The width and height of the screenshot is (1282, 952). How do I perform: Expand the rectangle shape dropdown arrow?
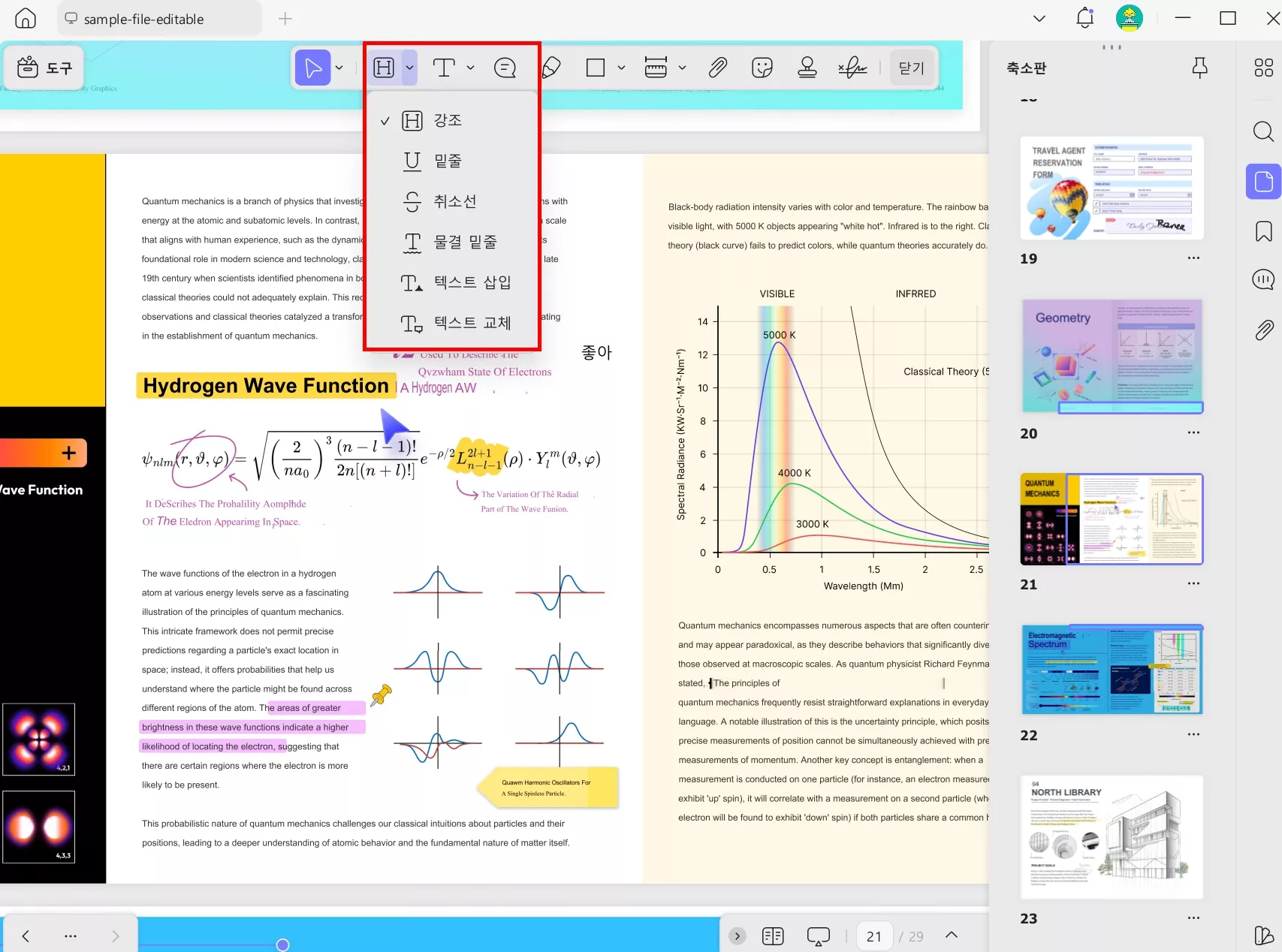point(621,68)
